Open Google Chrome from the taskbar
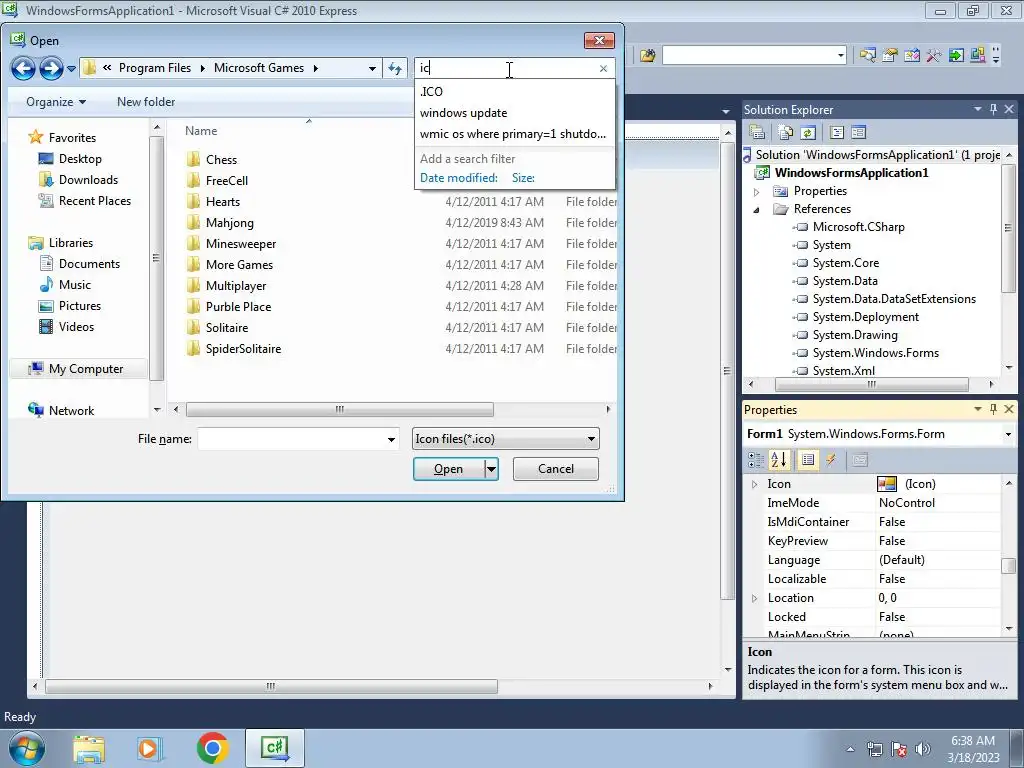 point(212,748)
